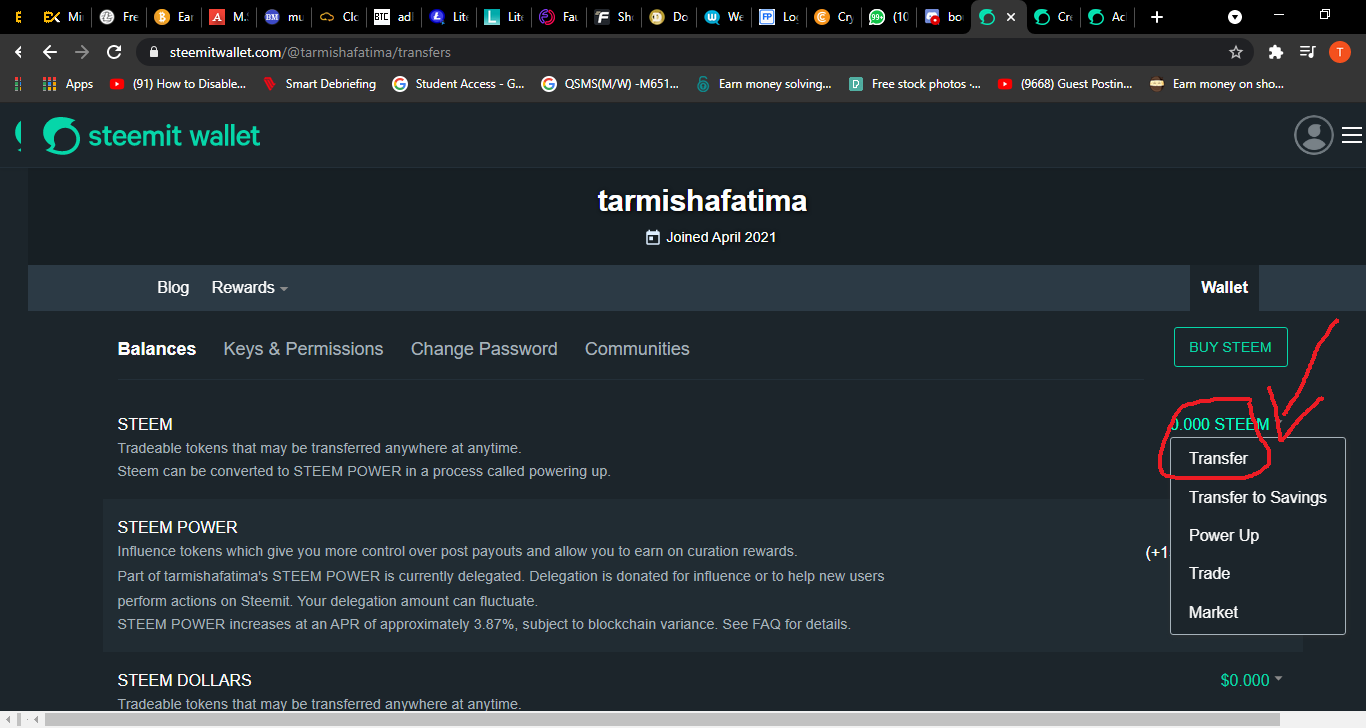Open the 'Earn money solving' bookmark
This screenshot has width=1366, height=728.
(x=763, y=84)
